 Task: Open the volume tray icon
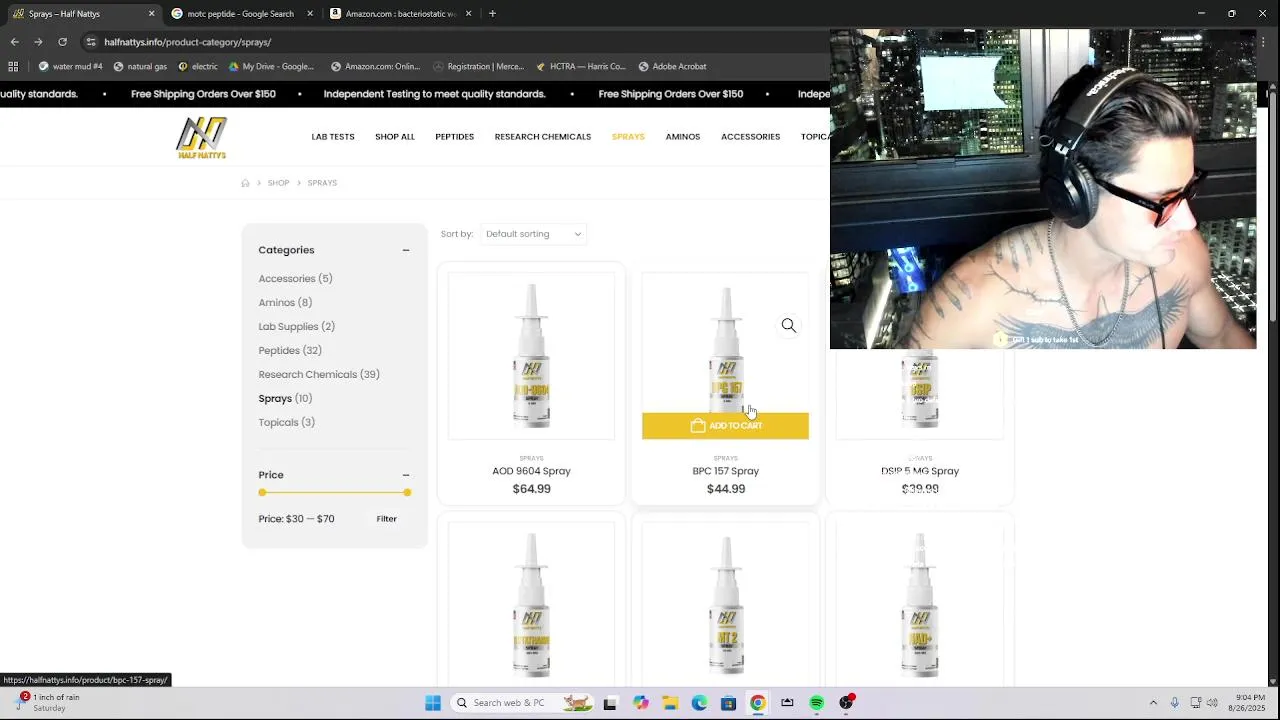1212,703
